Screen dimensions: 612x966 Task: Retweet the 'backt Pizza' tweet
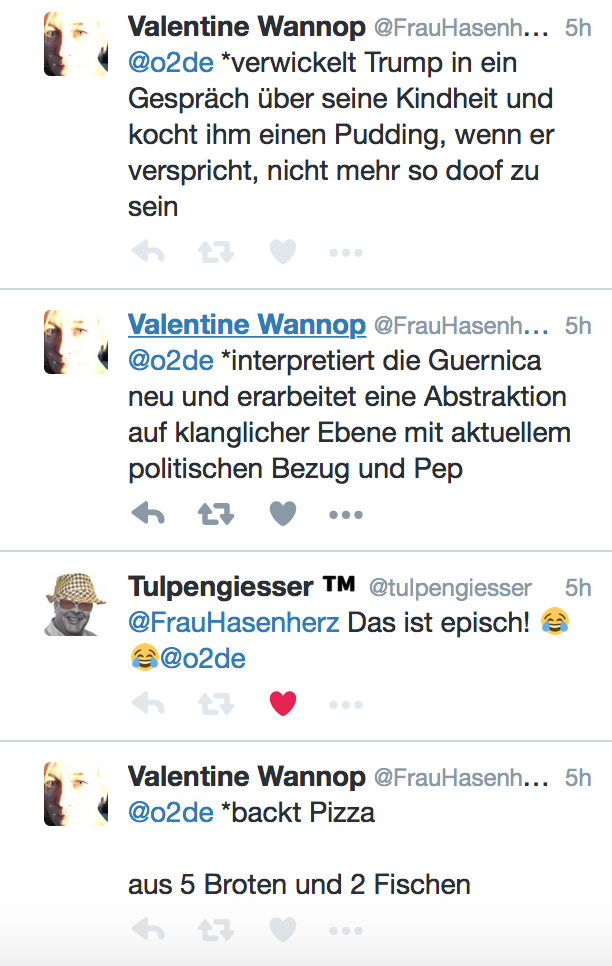coord(215,931)
